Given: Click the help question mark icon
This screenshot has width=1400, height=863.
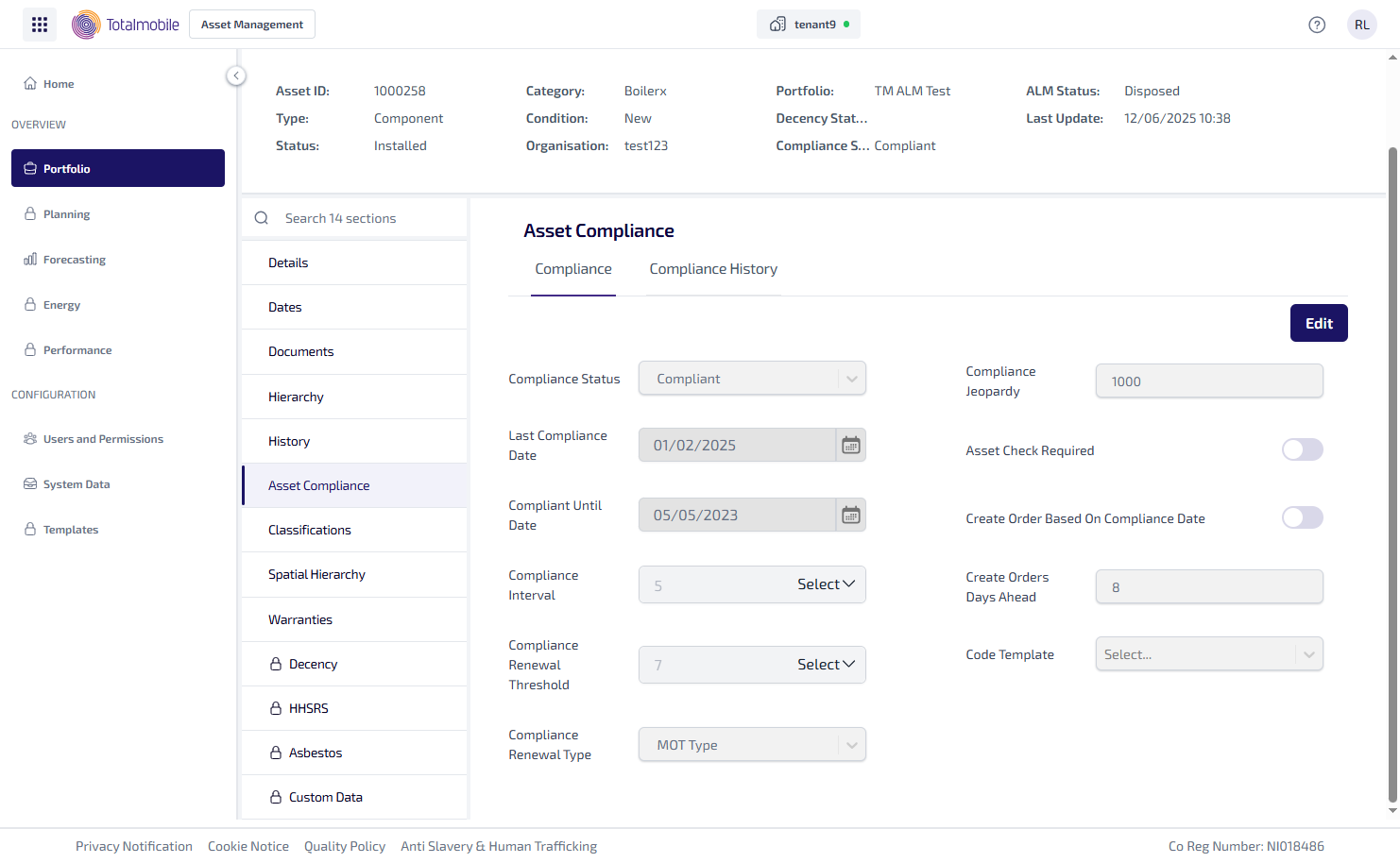Looking at the screenshot, I should (1316, 25).
